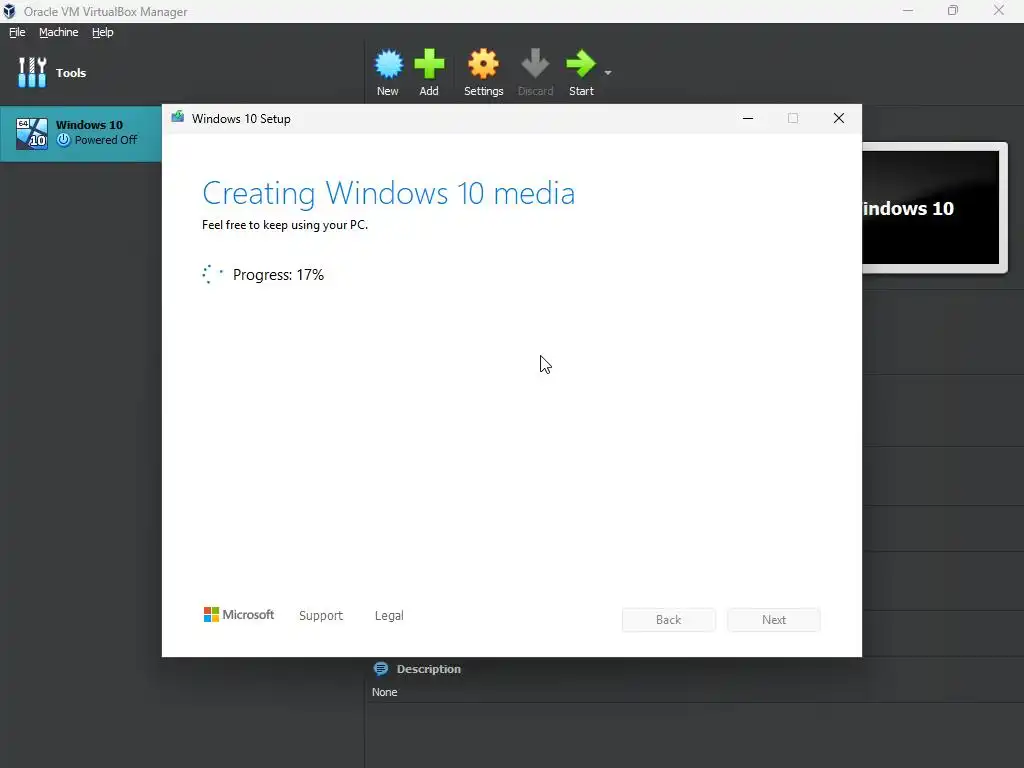Click the VirtualBox app icon in title bar
This screenshot has height=768, width=1024.
click(x=9, y=11)
